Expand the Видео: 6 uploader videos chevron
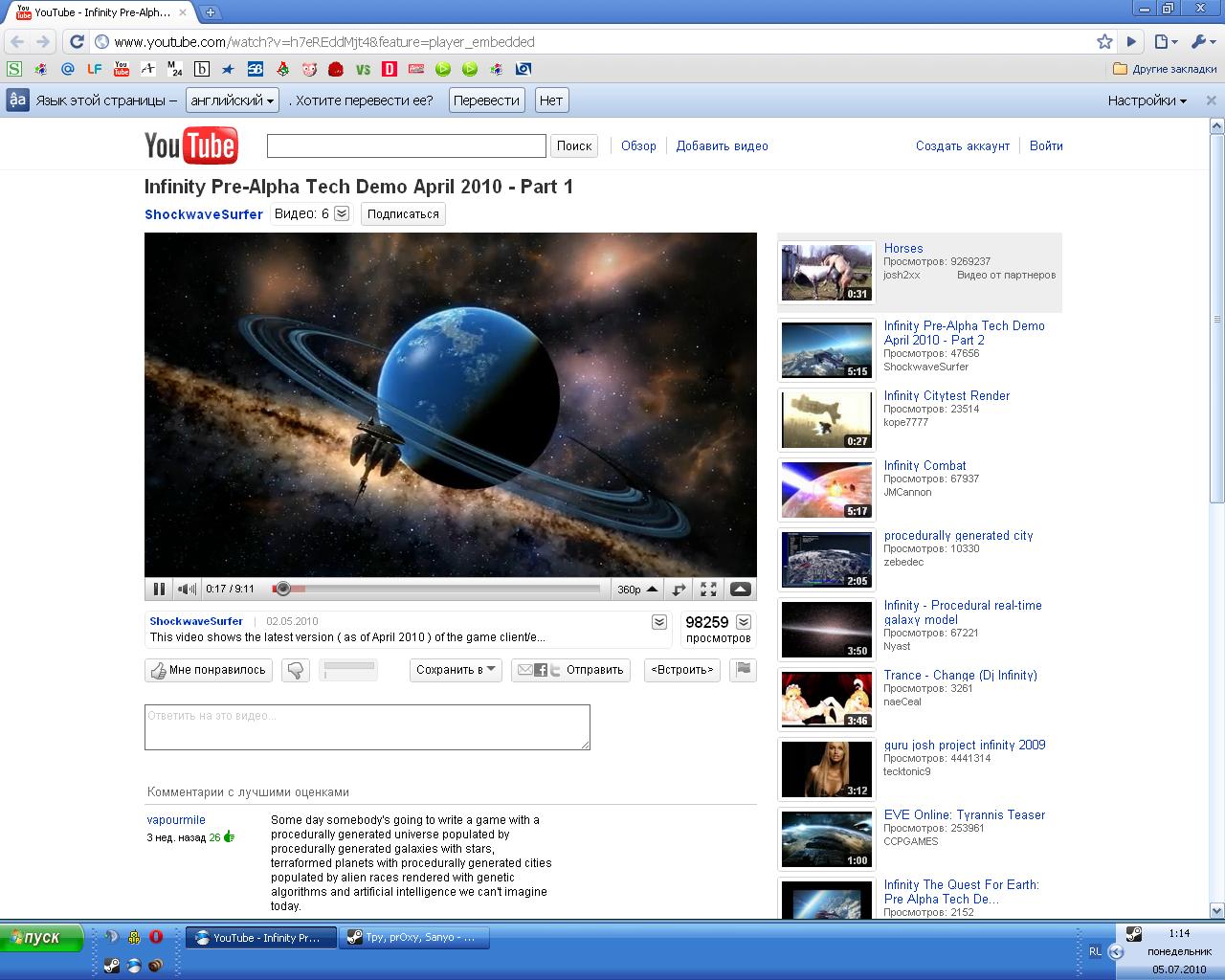Viewport: 1225px width, 980px height. [x=342, y=213]
